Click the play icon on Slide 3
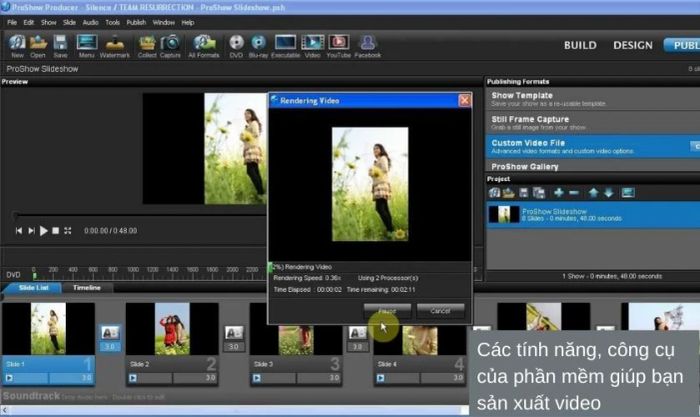 [x=256, y=378]
